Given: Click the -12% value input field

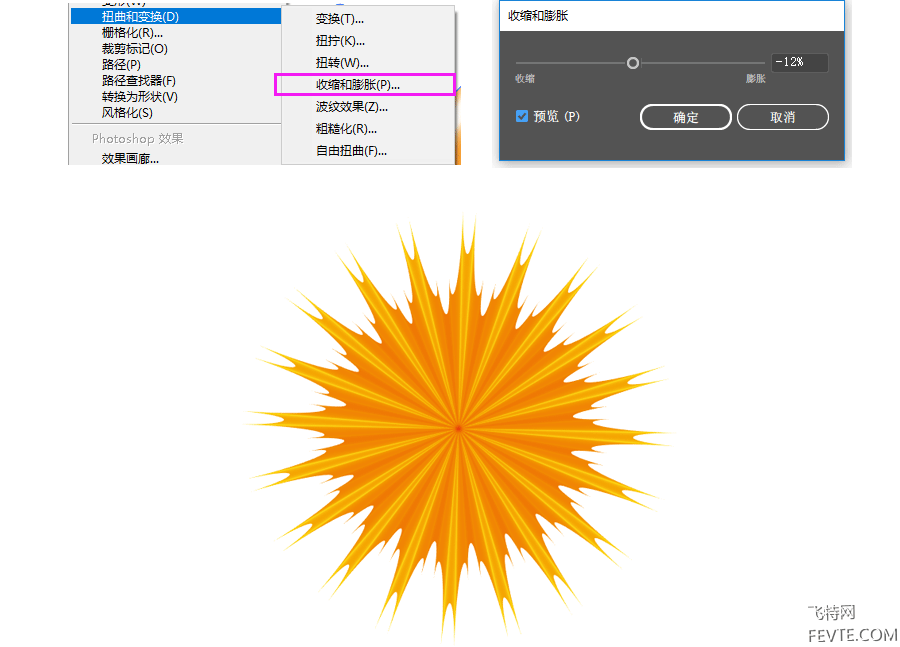Looking at the screenshot, I should click(x=800, y=62).
